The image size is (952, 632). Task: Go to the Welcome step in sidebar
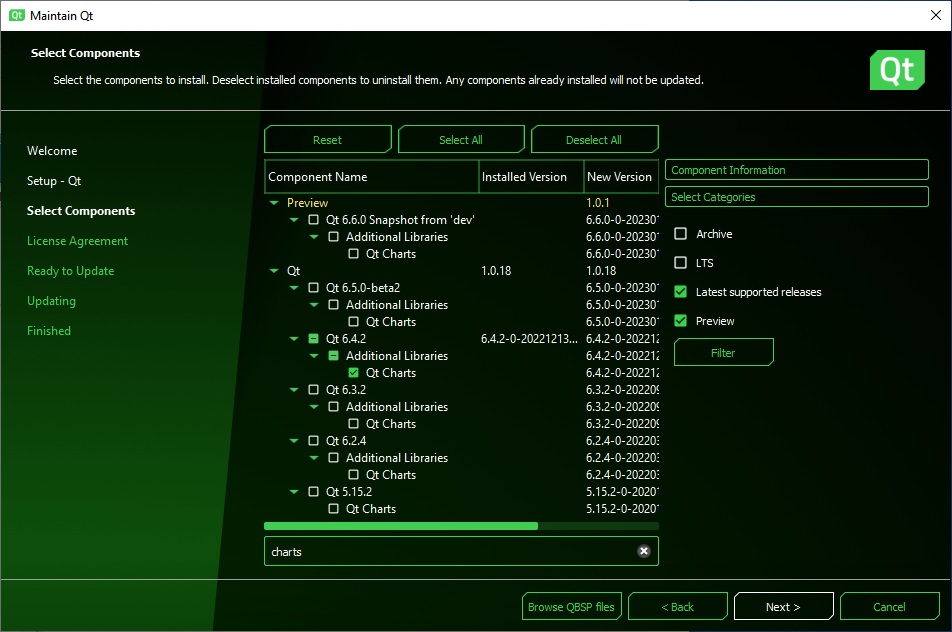click(x=52, y=151)
